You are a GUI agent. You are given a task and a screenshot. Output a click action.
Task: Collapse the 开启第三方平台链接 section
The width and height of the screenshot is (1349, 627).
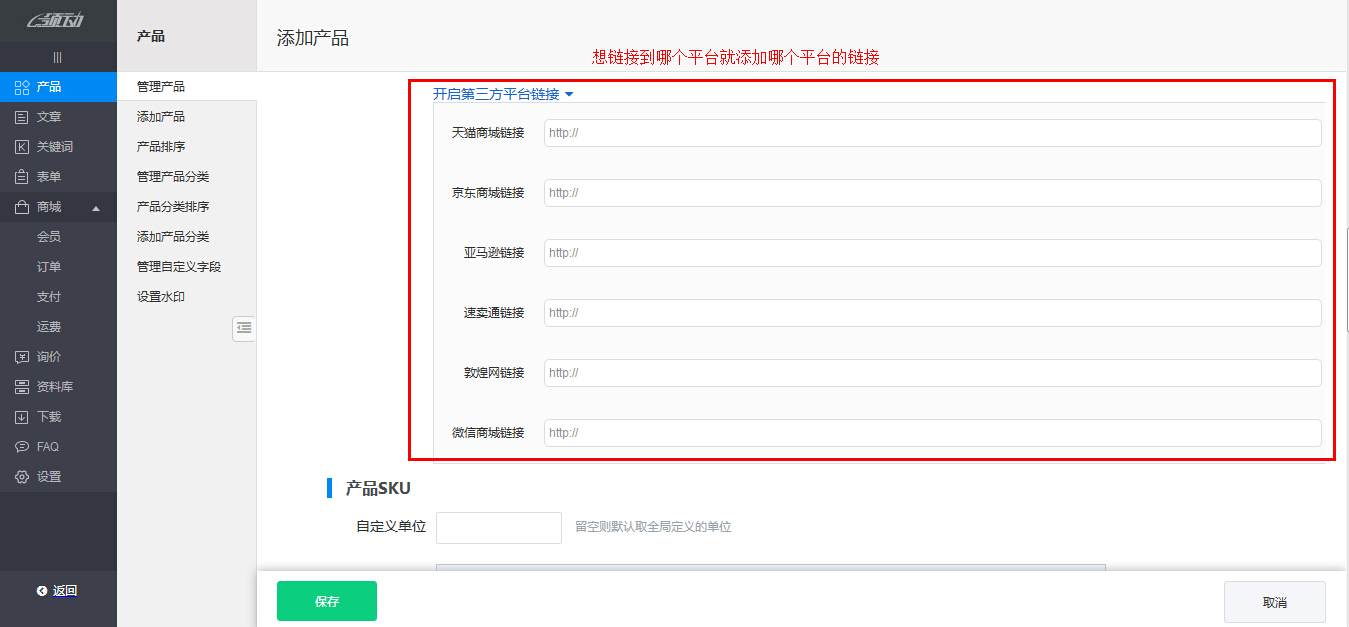(569, 93)
